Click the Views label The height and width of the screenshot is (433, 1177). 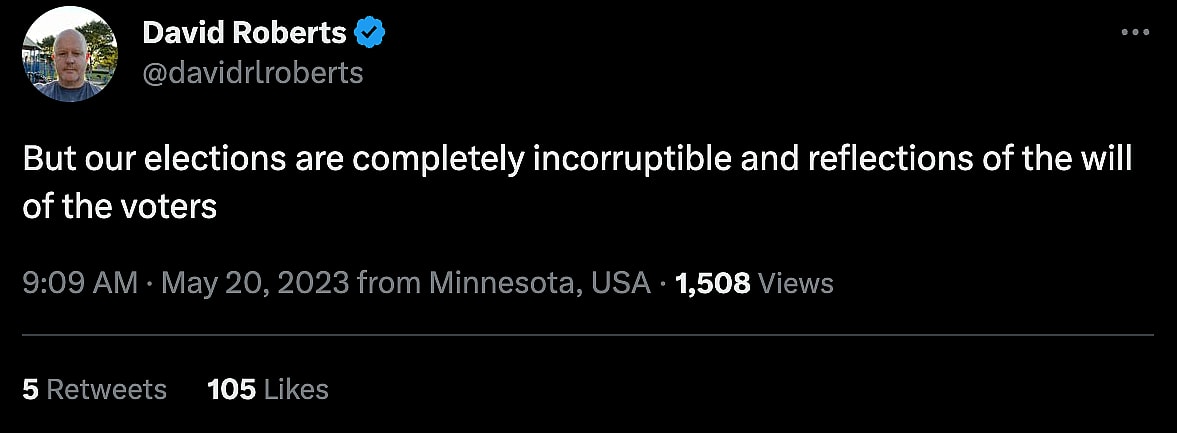tap(796, 283)
